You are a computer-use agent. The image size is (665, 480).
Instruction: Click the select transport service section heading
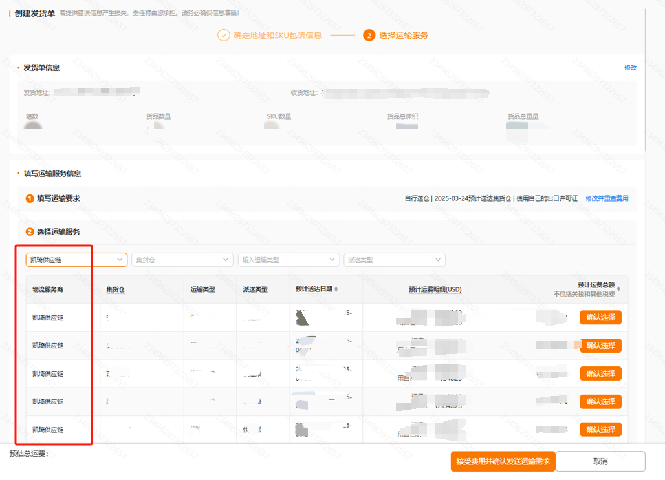coord(59,232)
